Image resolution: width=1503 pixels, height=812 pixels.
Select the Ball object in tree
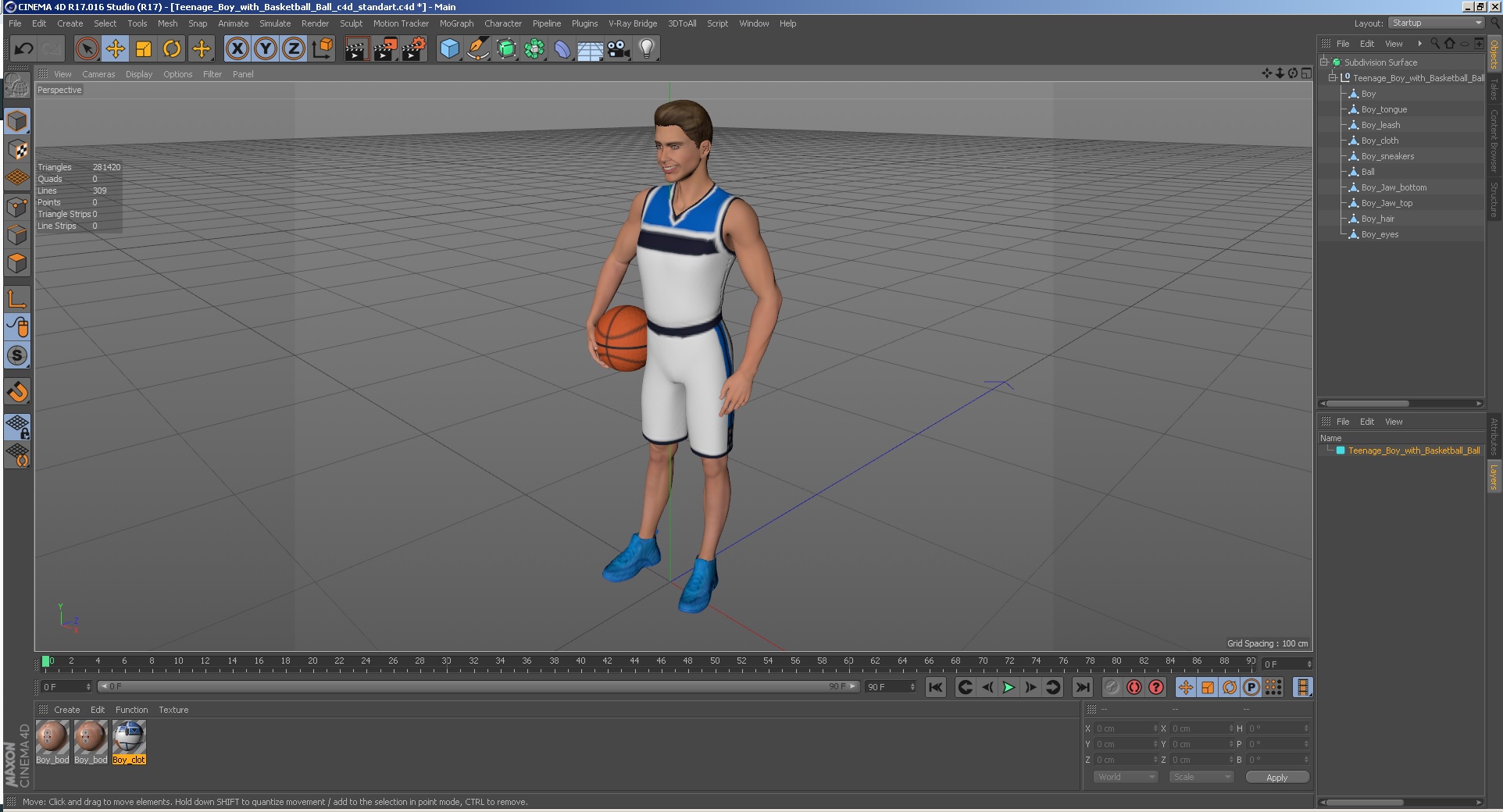1368,172
